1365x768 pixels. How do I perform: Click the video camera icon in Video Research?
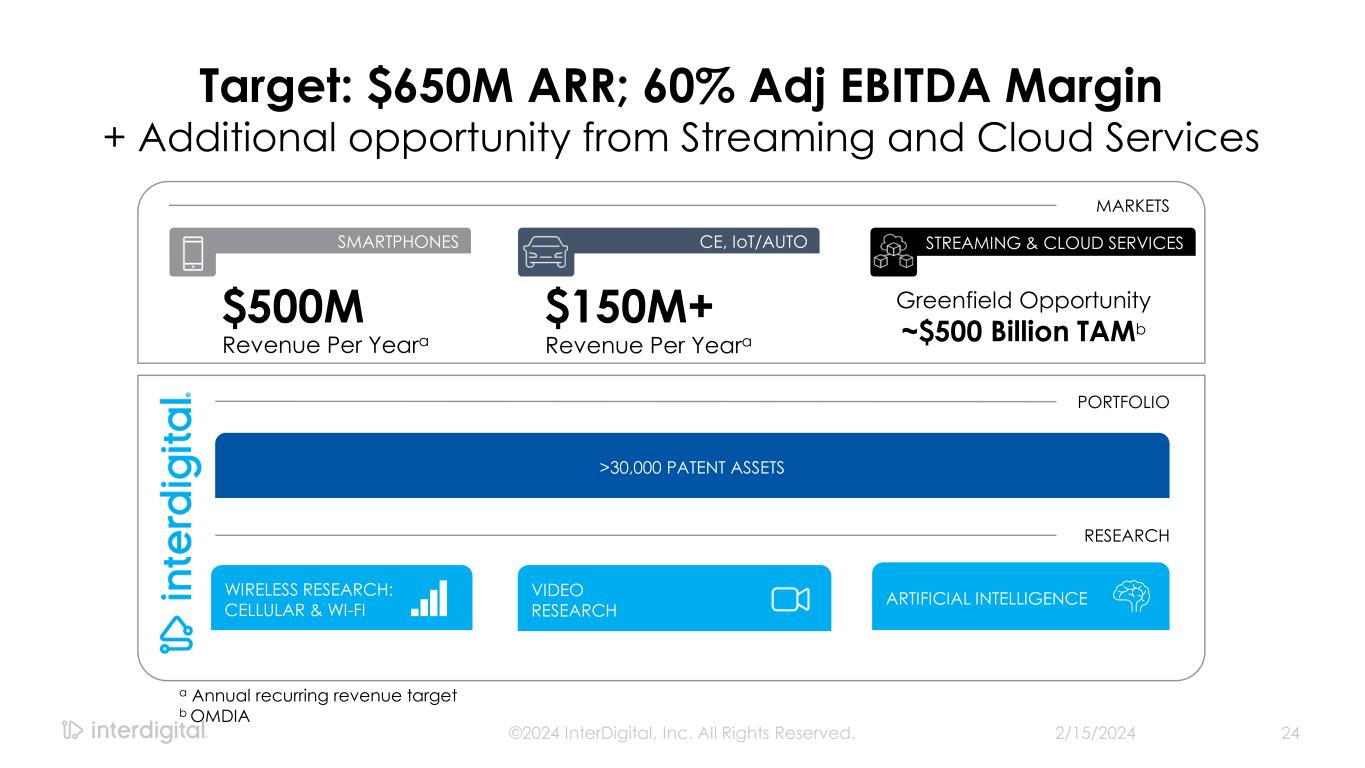pos(789,598)
